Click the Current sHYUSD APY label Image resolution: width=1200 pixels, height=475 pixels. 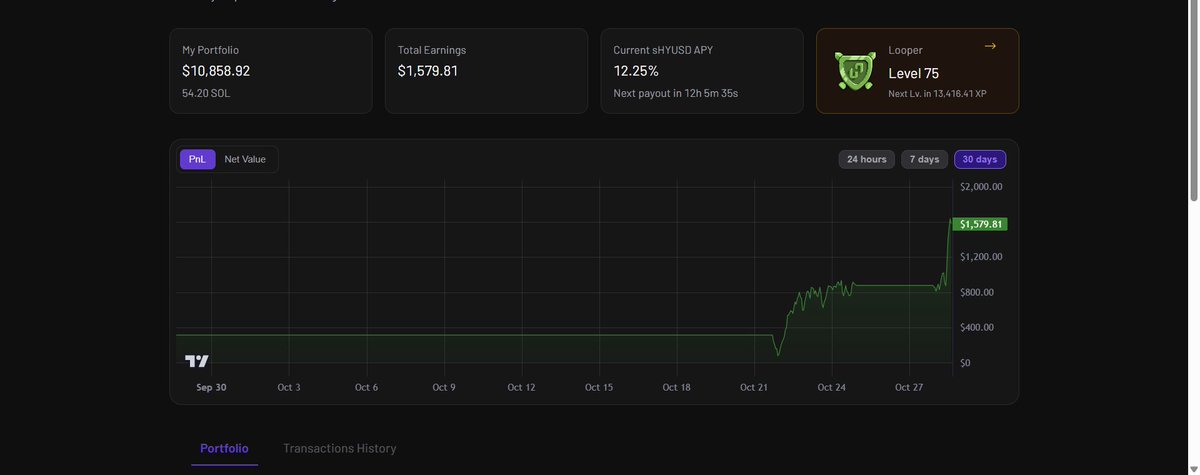coord(663,50)
